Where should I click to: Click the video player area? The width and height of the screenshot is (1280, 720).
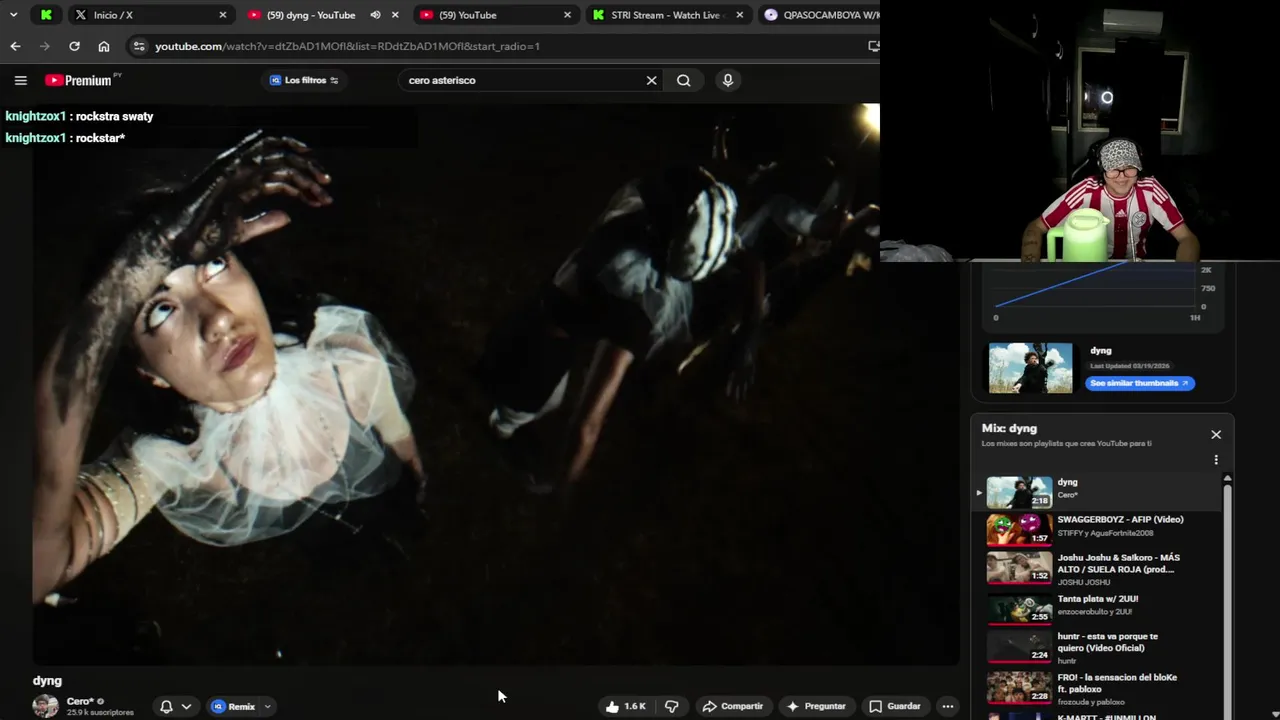495,385
